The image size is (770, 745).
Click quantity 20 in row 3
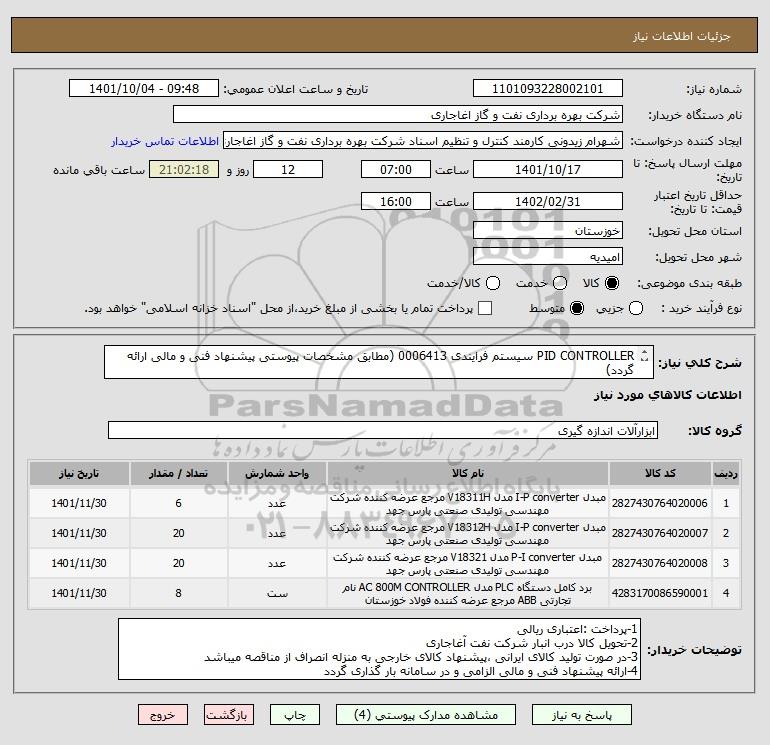point(178,563)
